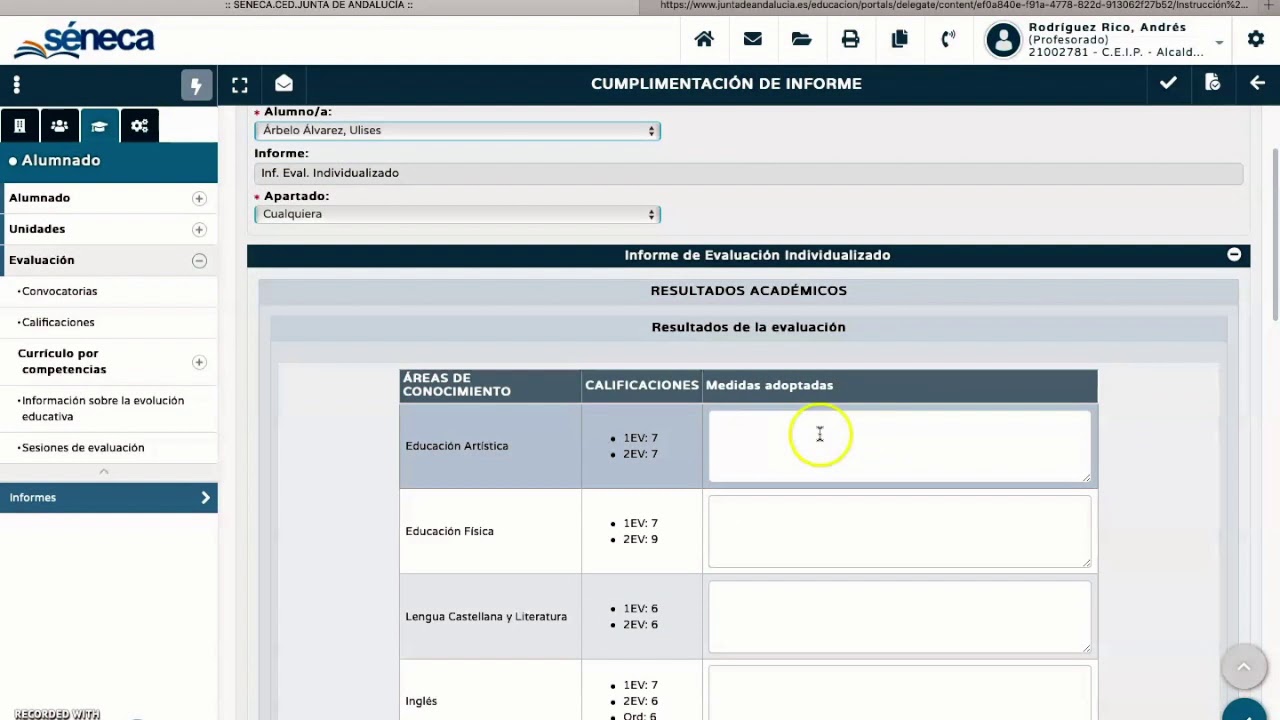Click the building icon in the sidebar tabs
Screen dimensions: 1280x720
click(x=18, y=125)
